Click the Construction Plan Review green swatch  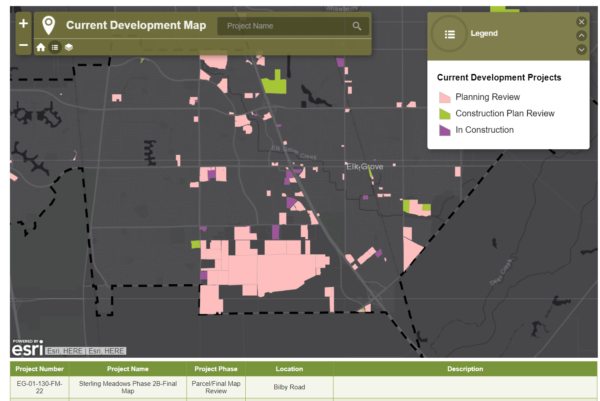444,114
